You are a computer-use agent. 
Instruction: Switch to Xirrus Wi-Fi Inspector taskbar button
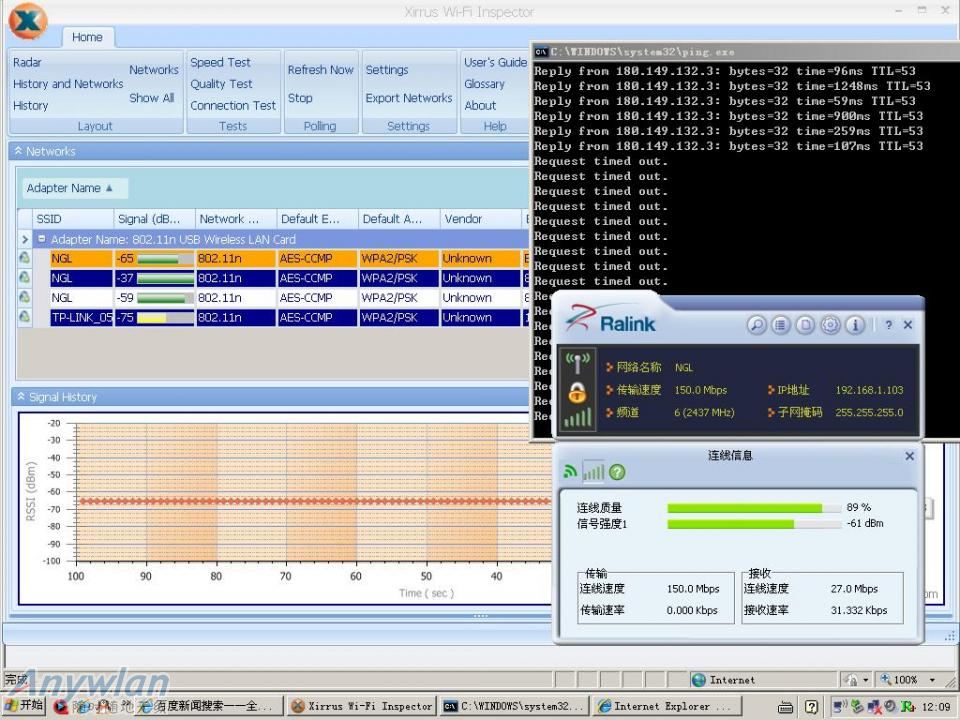[x=362, y=707]
